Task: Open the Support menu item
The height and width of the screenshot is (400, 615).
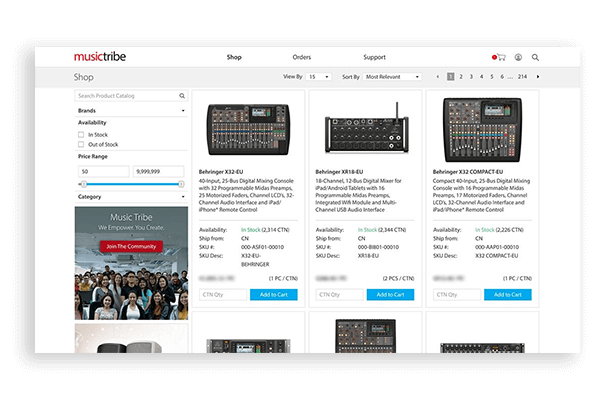Action: click(375, 57)
